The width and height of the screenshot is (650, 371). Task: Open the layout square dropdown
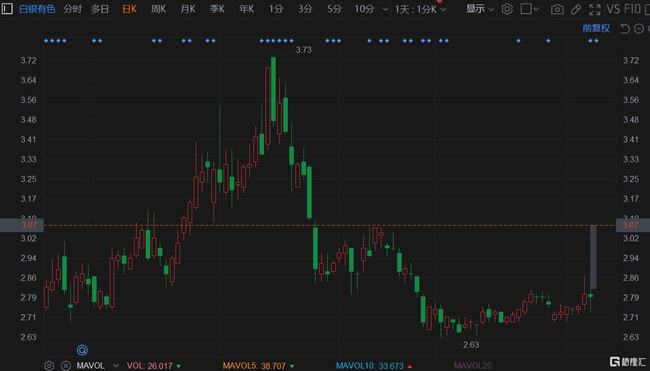[x=529, y=9]
